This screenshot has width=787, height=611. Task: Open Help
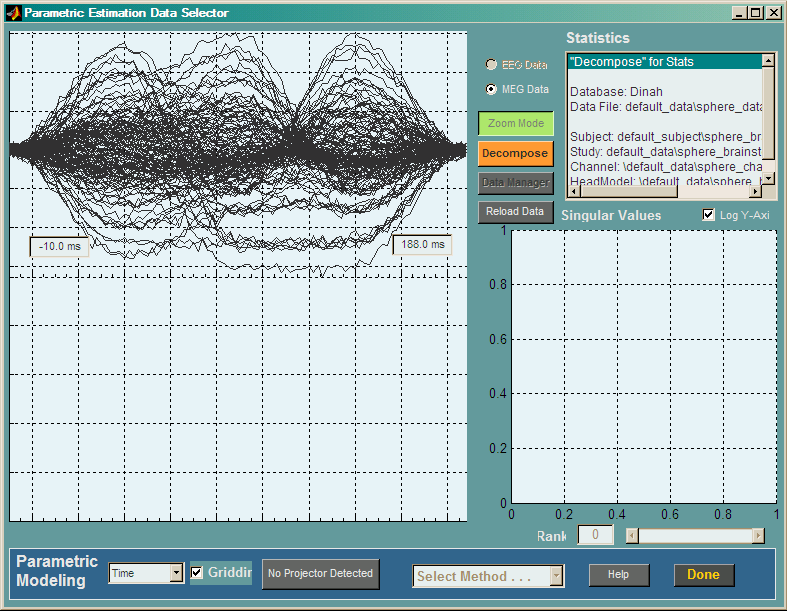618,575
